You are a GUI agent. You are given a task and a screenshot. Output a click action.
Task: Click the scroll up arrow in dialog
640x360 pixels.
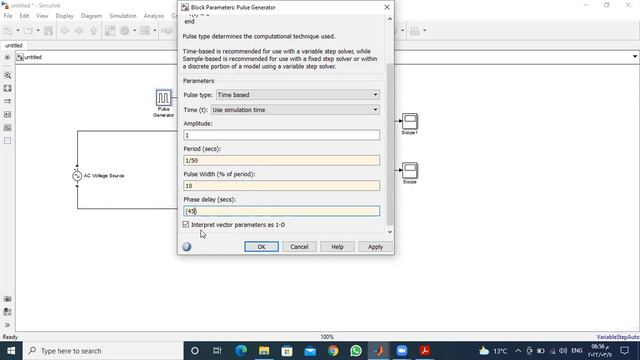click(390, 19)
